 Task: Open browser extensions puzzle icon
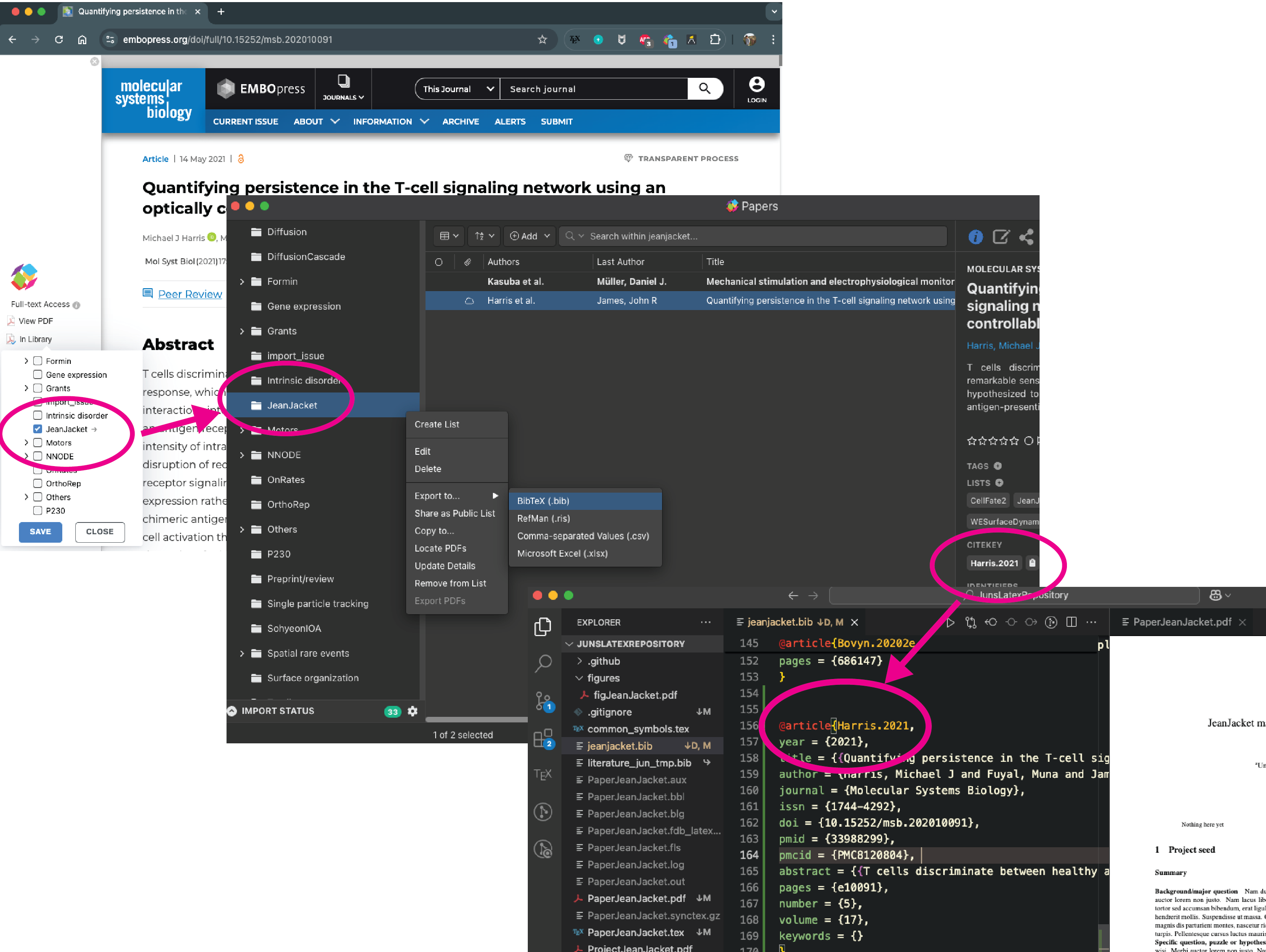point(715,40)
